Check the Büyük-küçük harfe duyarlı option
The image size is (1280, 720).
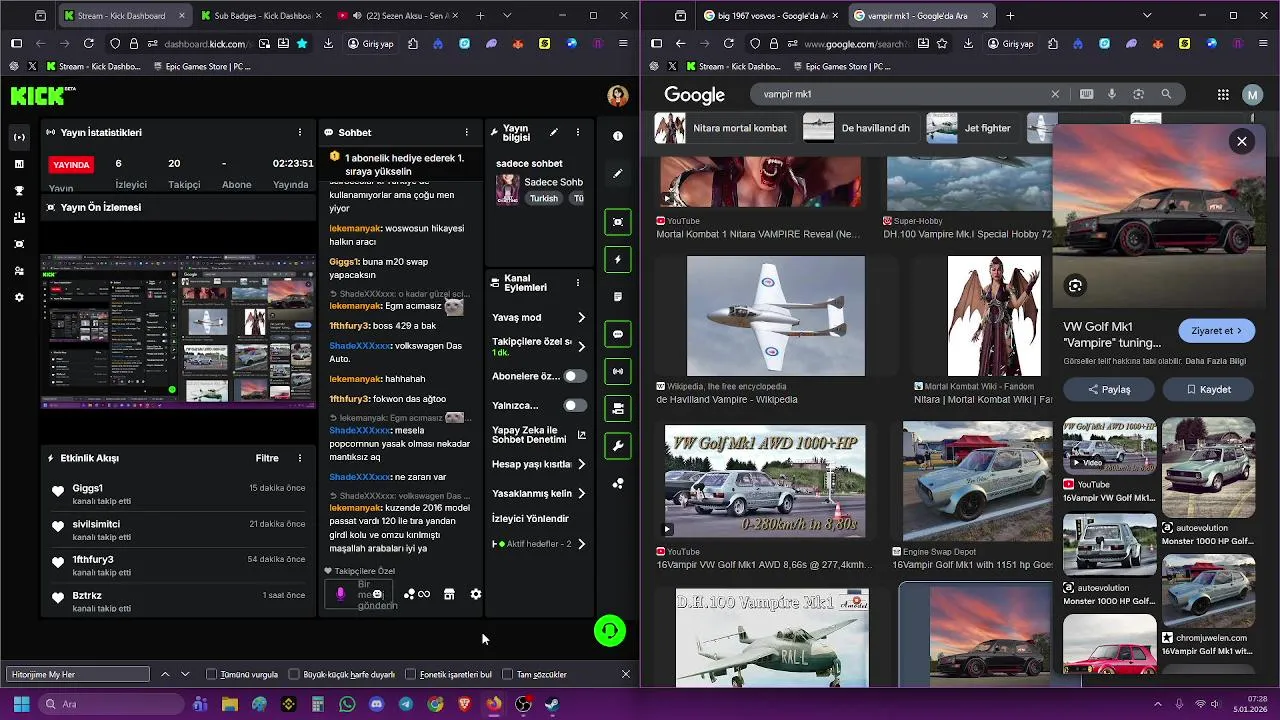point(294,675)
